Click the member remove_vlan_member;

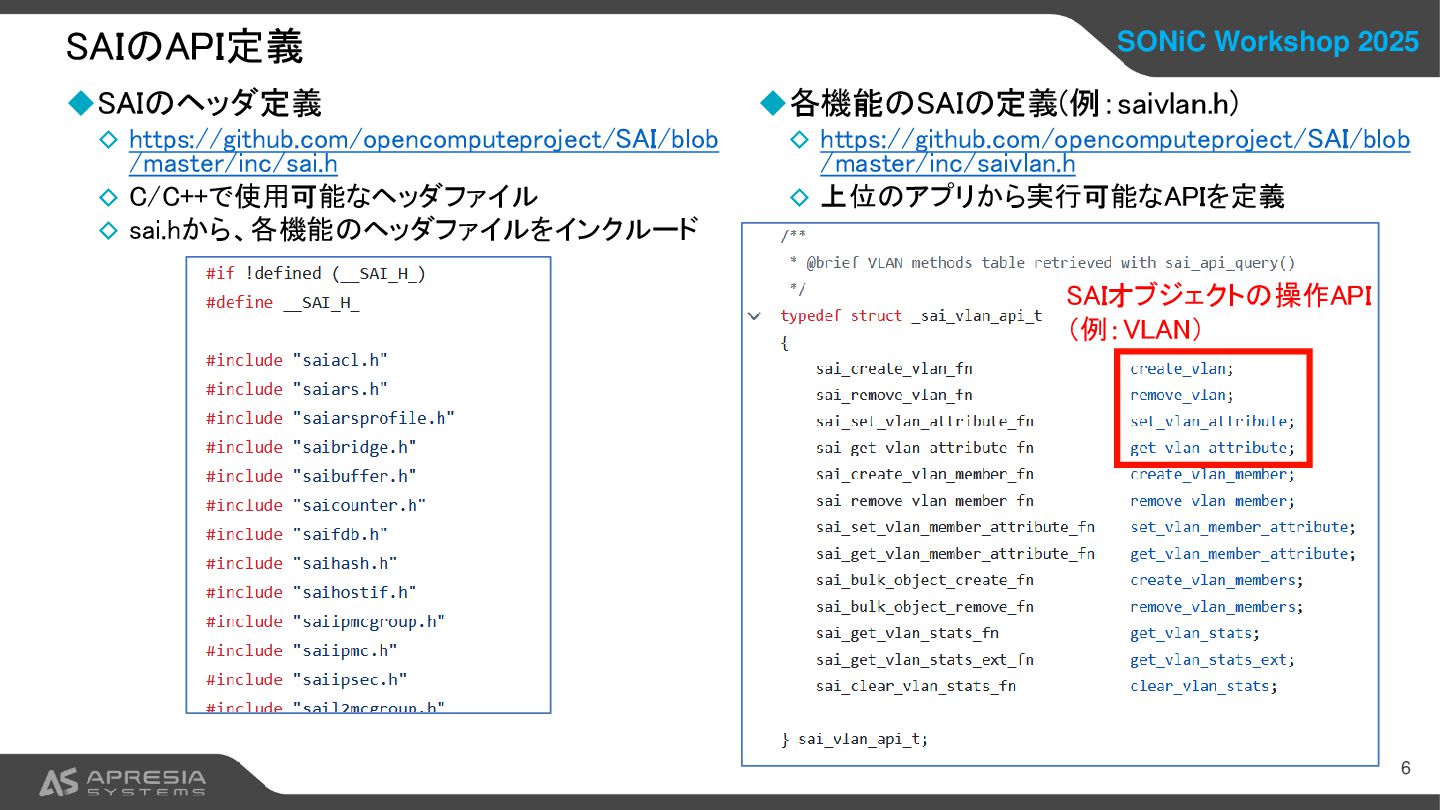1213,501
